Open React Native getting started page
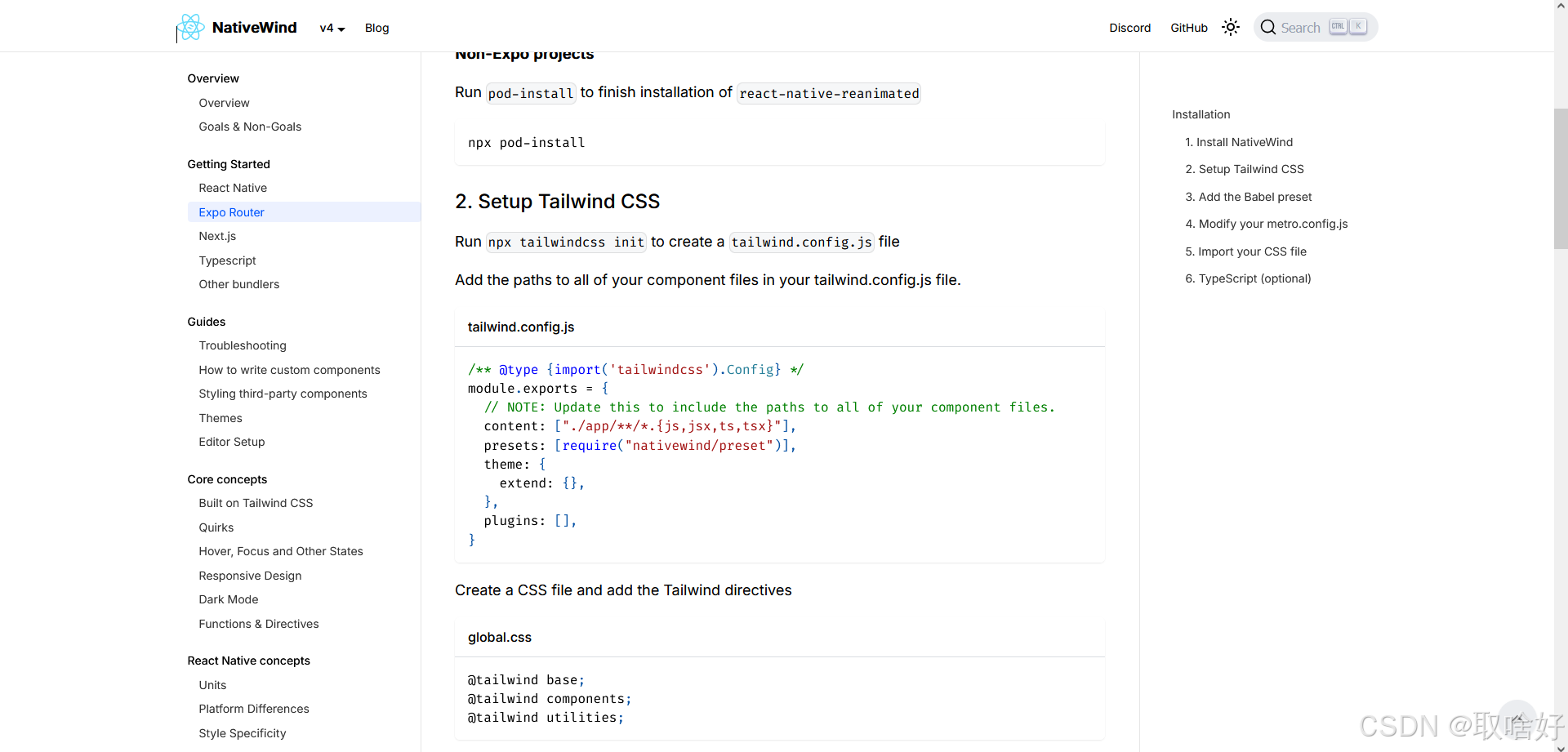Viewport: 1568px width, 752px height. pyautogui.click(x=233, y=188)
